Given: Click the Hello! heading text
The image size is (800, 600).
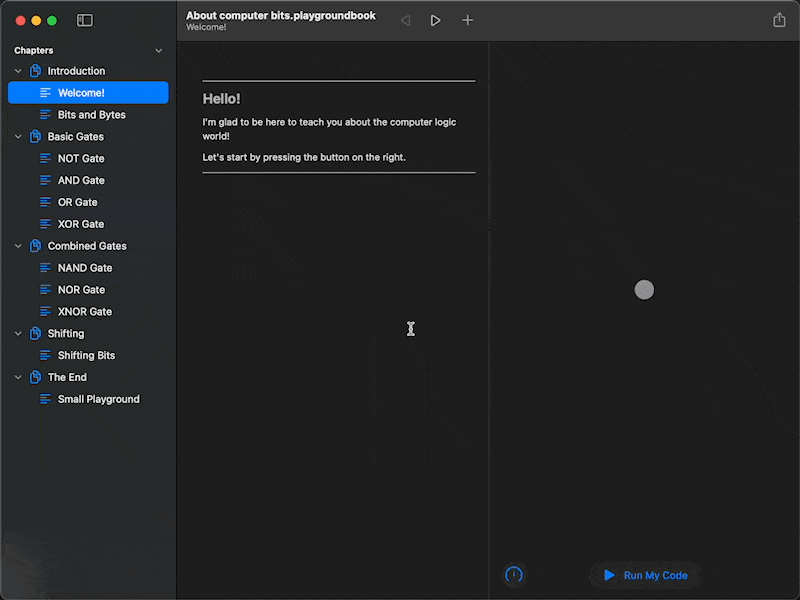Looking at the screenshot, I should tap(221, 99).
